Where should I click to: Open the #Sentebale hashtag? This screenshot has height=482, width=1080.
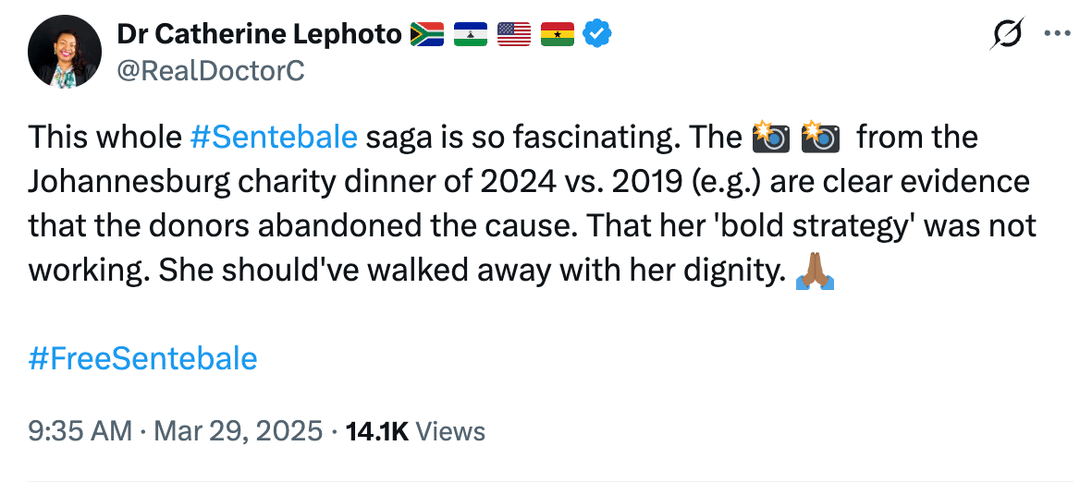pyautogui.click(x=271, y=137)
